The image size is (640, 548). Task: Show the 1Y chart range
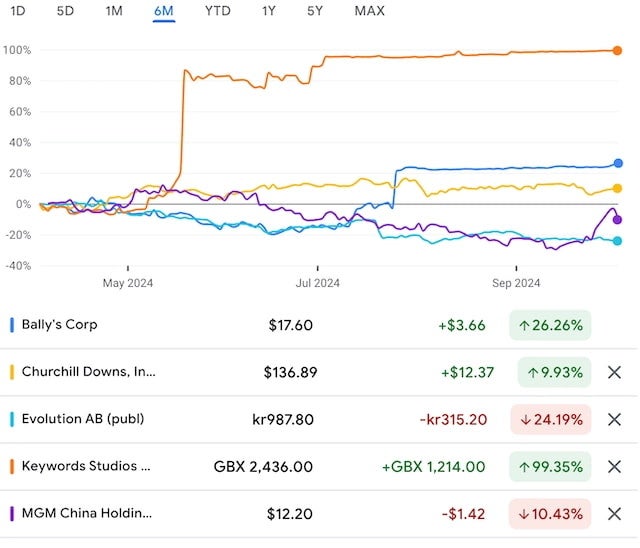click(x=269, y=11)
